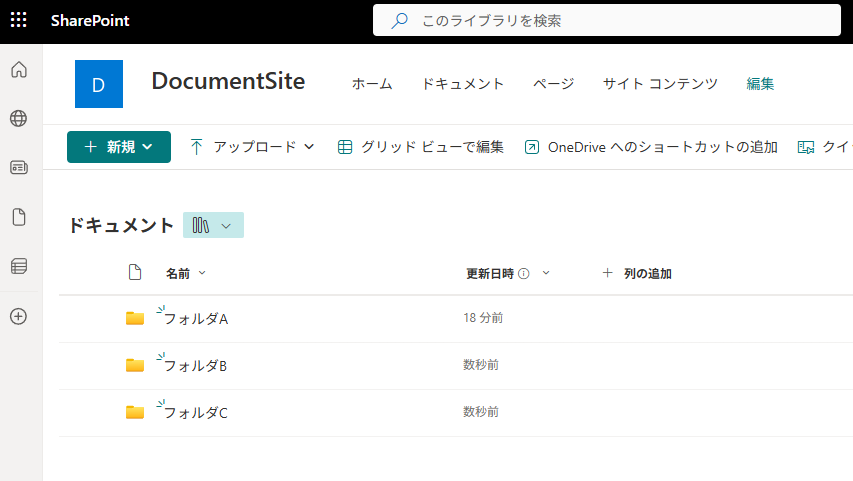Go to the ホーム navigation tab

(x=372, y=84)
